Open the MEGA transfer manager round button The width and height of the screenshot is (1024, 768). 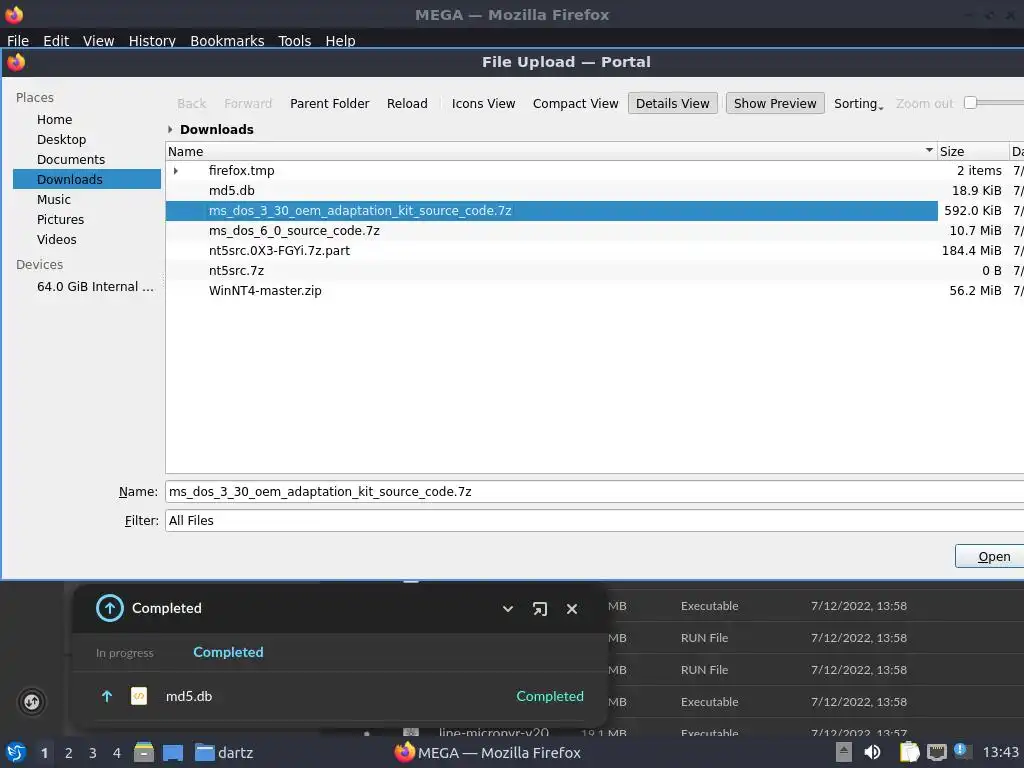[31, 702]
